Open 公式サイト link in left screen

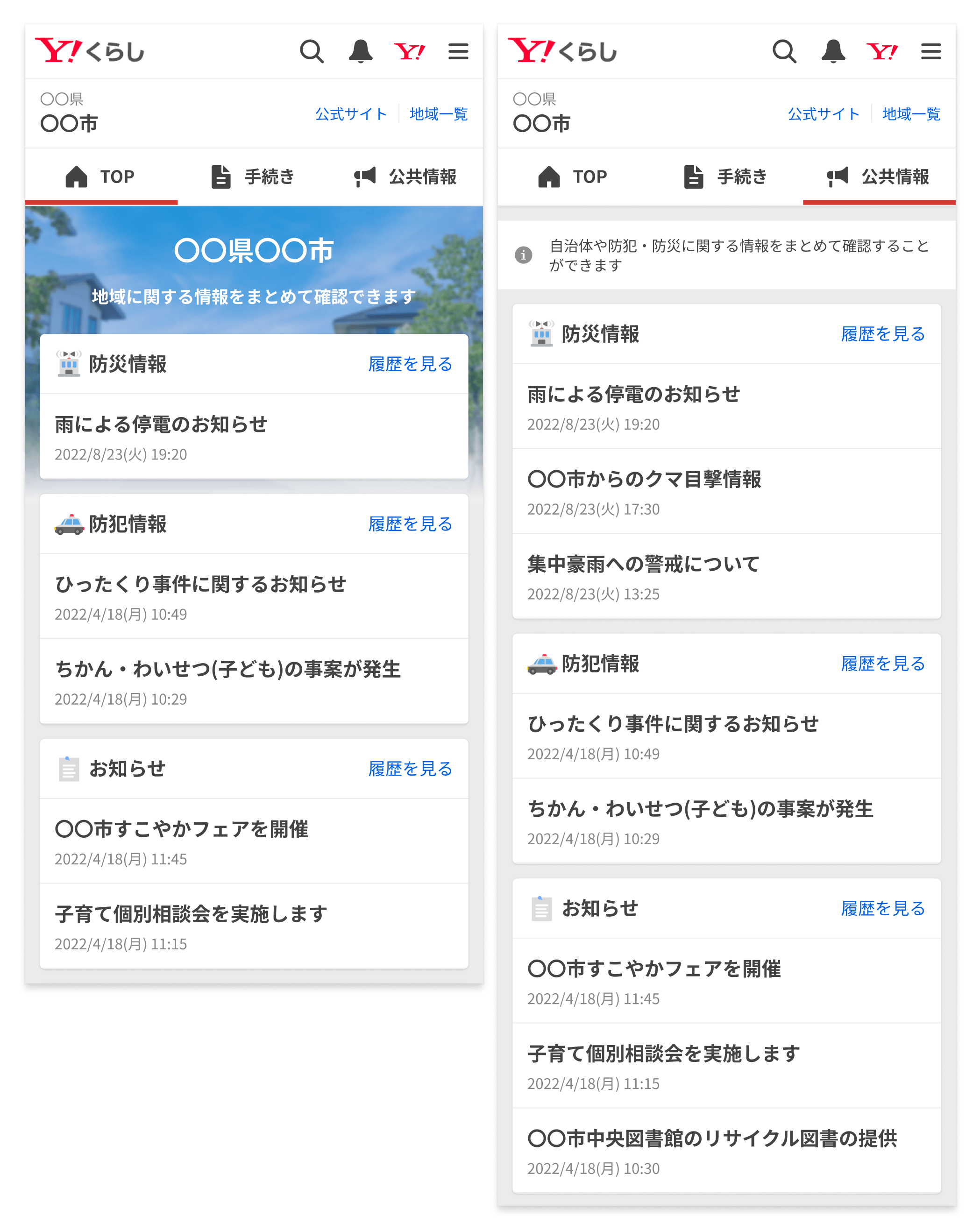click(351, 114)
